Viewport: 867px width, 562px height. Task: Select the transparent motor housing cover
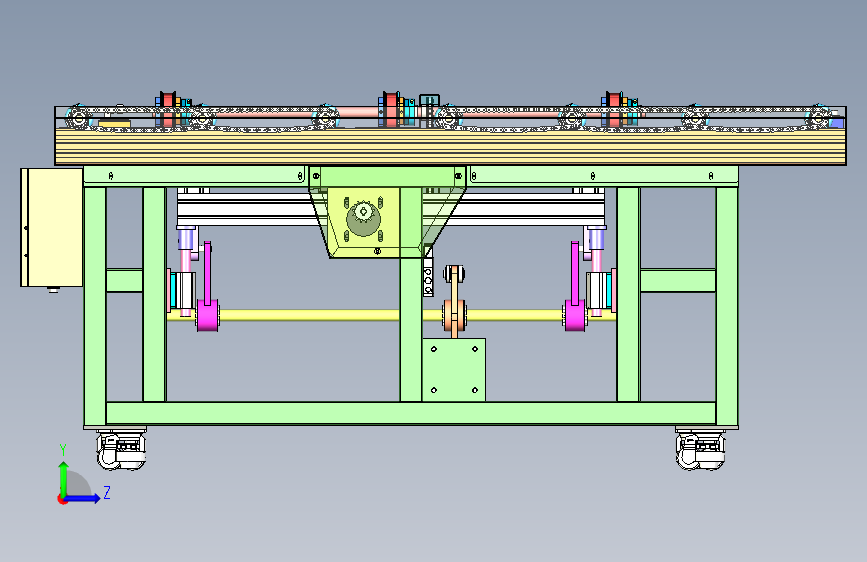tap(387, 212)
